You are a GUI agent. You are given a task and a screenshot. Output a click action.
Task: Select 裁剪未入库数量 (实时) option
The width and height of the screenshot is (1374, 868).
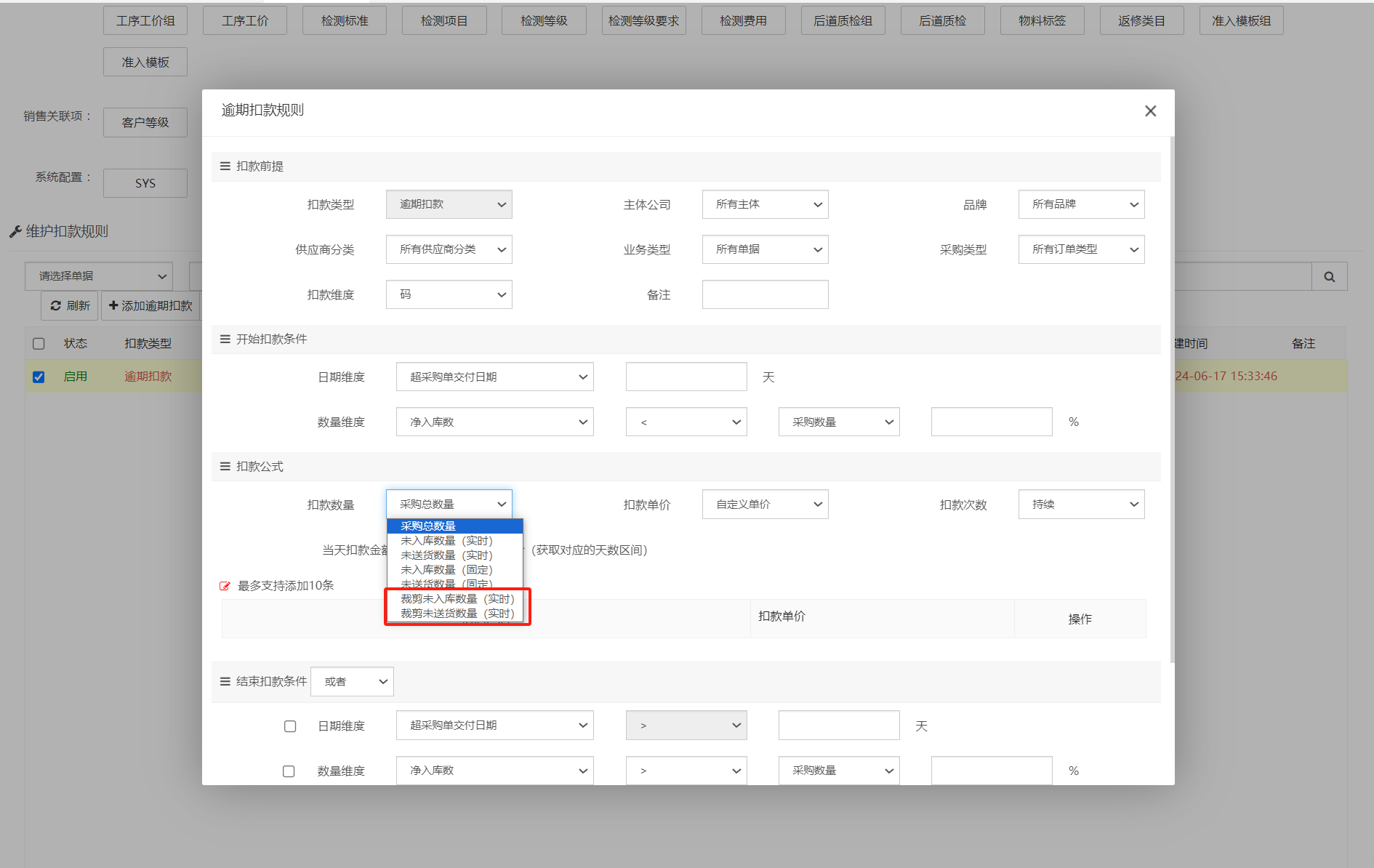(x=457, y=599)
